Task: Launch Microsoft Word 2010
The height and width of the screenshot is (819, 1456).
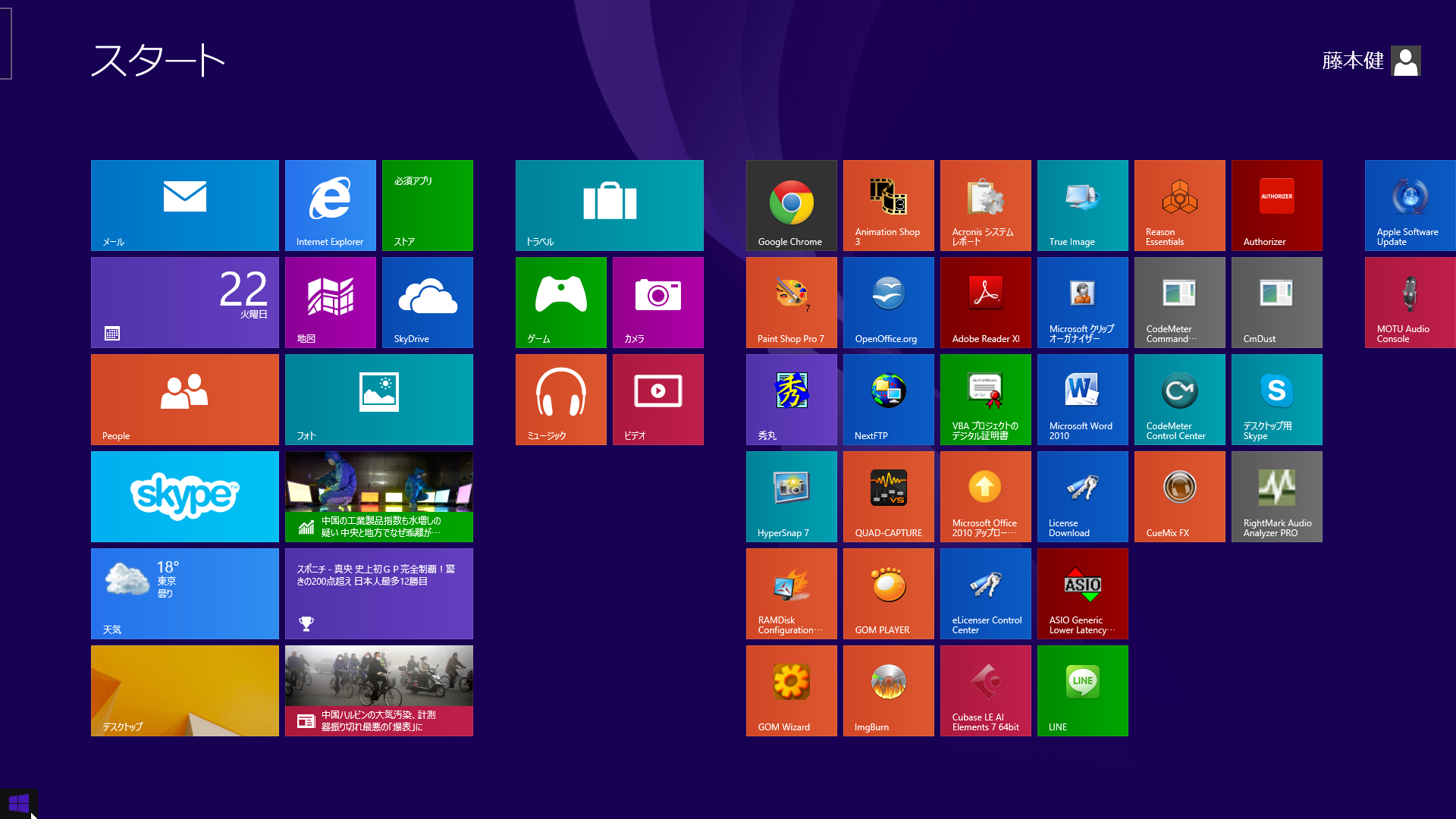Action: 1083,400
